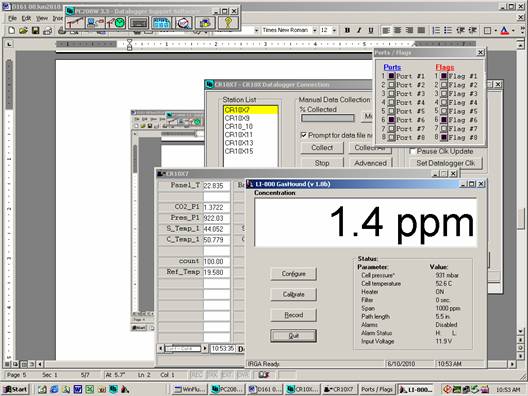This screenshot has width=528, height=396.
Task: Toggle Port #6 checkbox
Action: [391, 120]
